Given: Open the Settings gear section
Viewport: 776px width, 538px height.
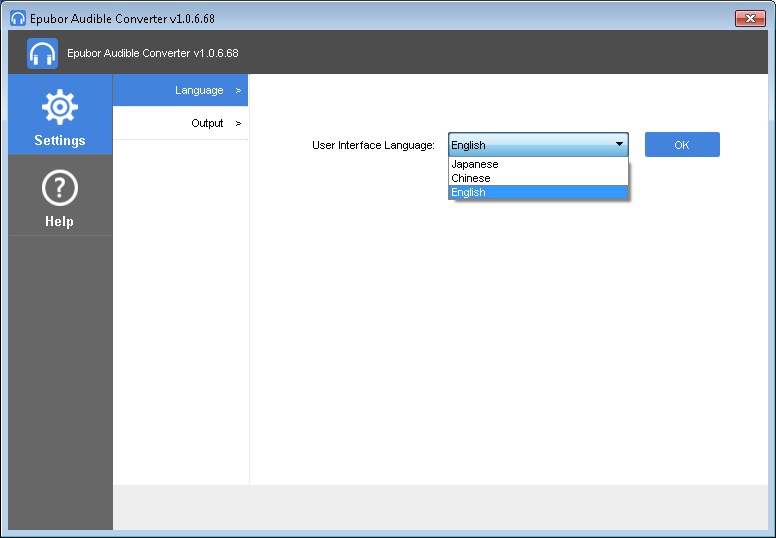Looking at the screenshot, I should coord(60,115).
